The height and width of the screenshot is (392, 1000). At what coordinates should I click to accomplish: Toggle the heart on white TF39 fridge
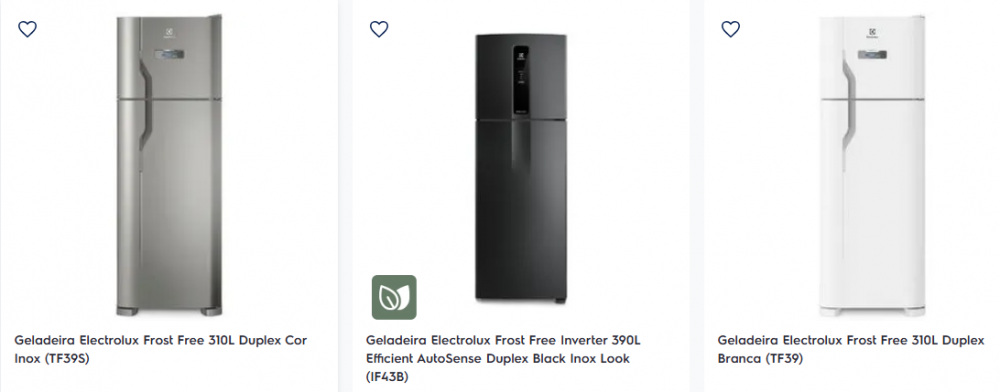coord(730,29)
